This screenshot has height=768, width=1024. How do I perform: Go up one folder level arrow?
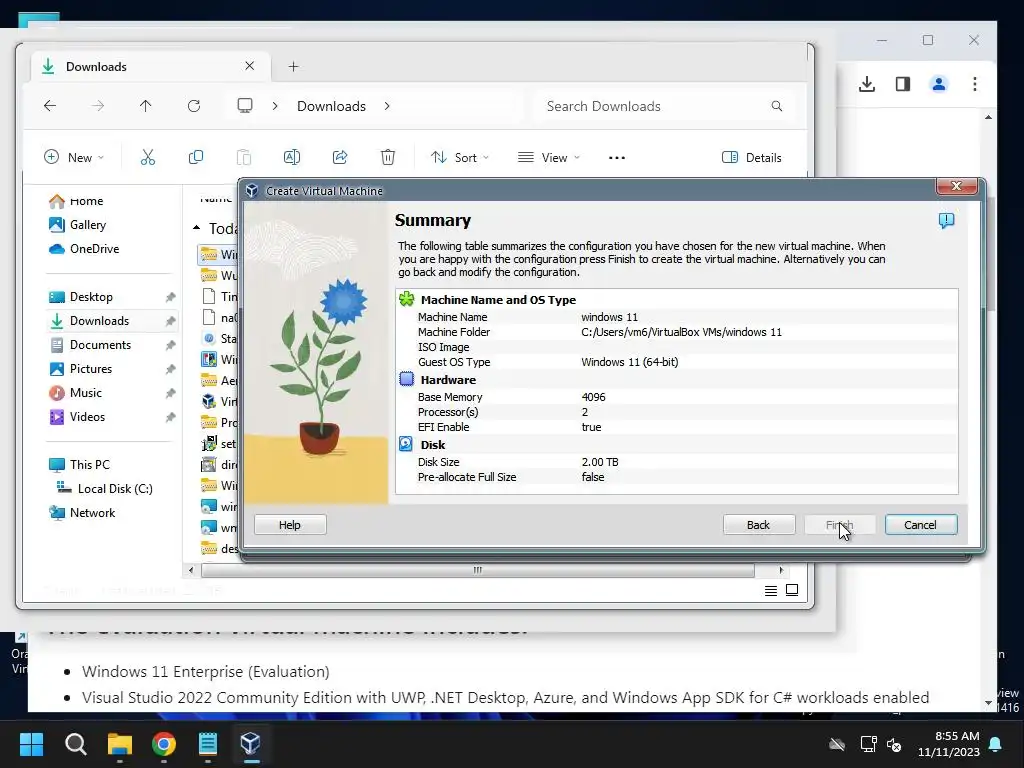(x=145, y=106)
